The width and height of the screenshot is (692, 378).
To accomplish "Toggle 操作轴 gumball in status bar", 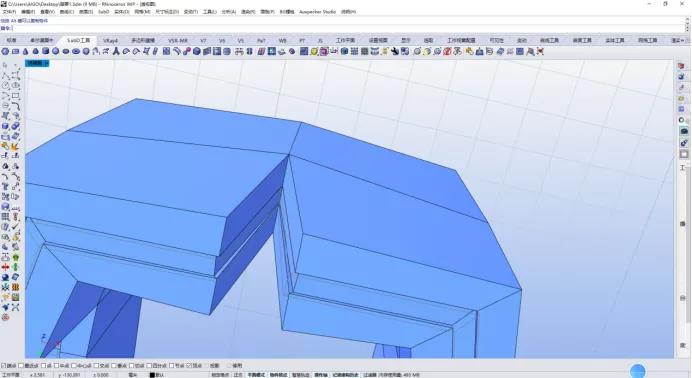I will [321, 375].
